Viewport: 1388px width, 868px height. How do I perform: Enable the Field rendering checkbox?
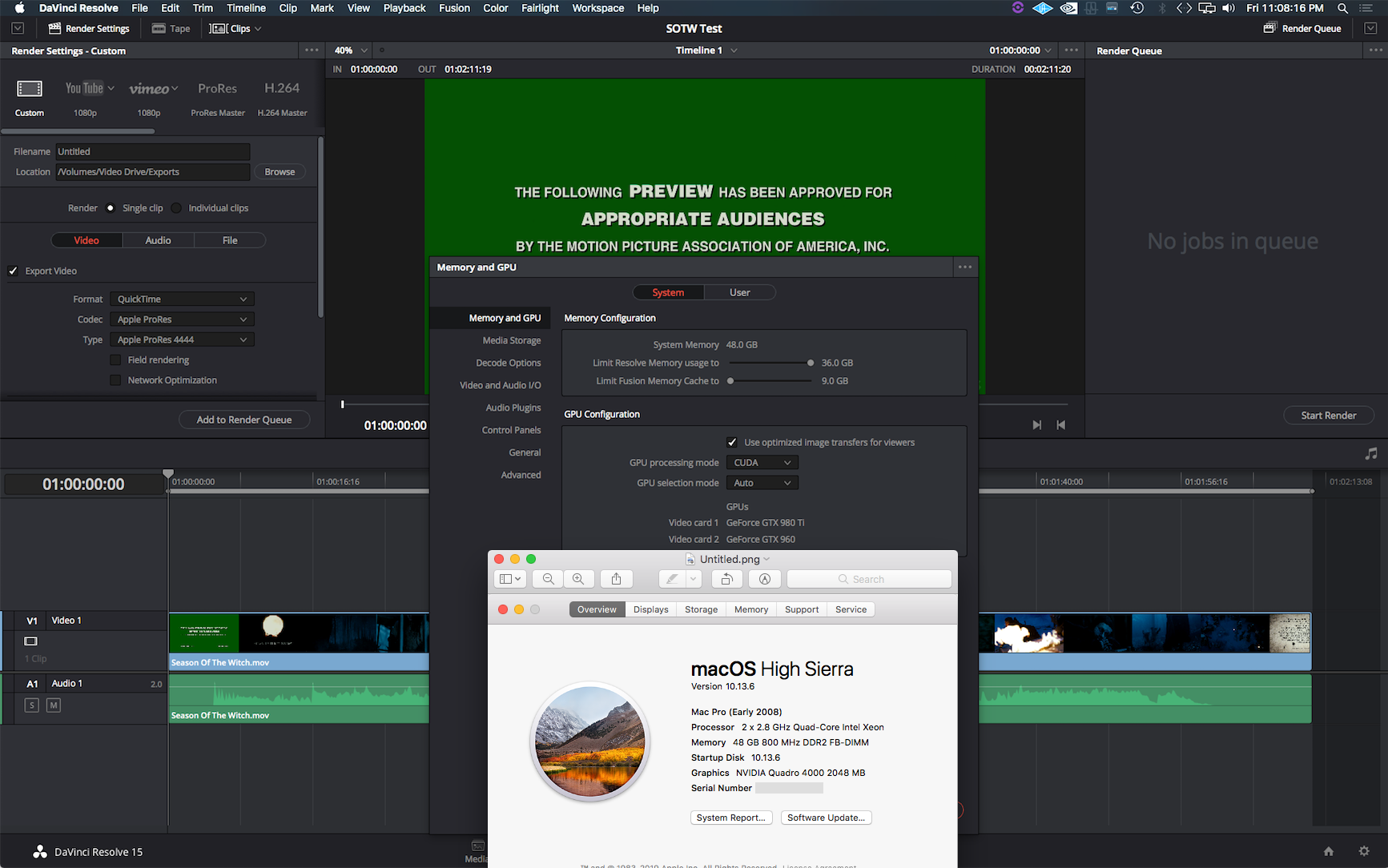116,360
